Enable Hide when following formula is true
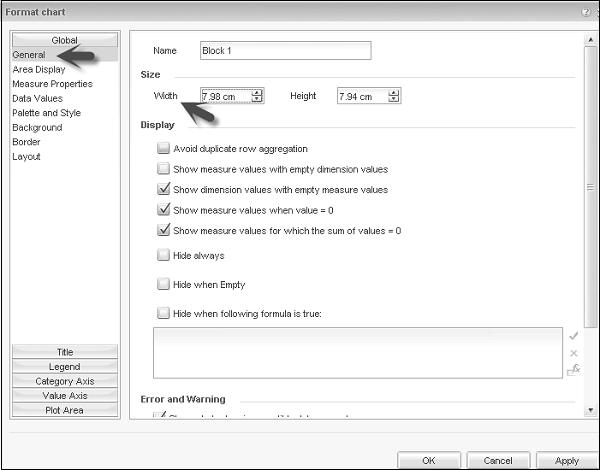Viewport: 600px width, 470px height. [x=163, y=313]
